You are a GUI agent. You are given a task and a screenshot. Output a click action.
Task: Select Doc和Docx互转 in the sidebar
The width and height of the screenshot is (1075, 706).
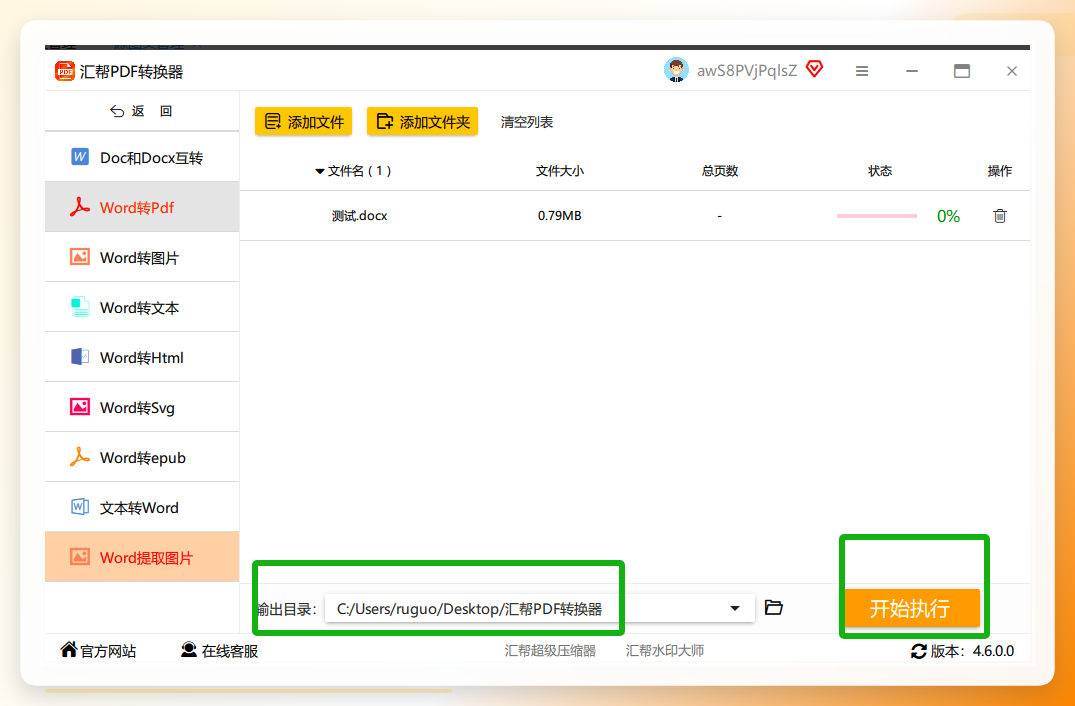142,158
